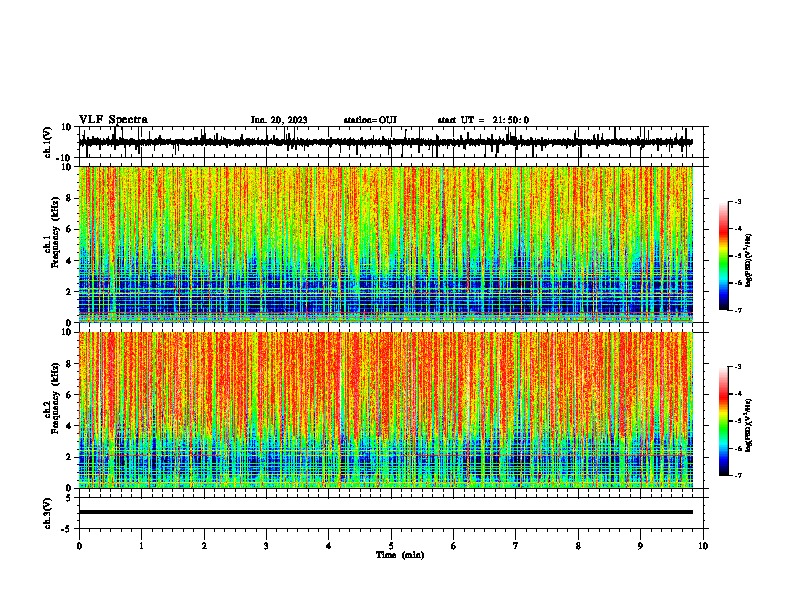Click the "VLF Spectra" title text
Image resolution: width=792 pixels, height=612 pixels.
click(x=113, y=119)
